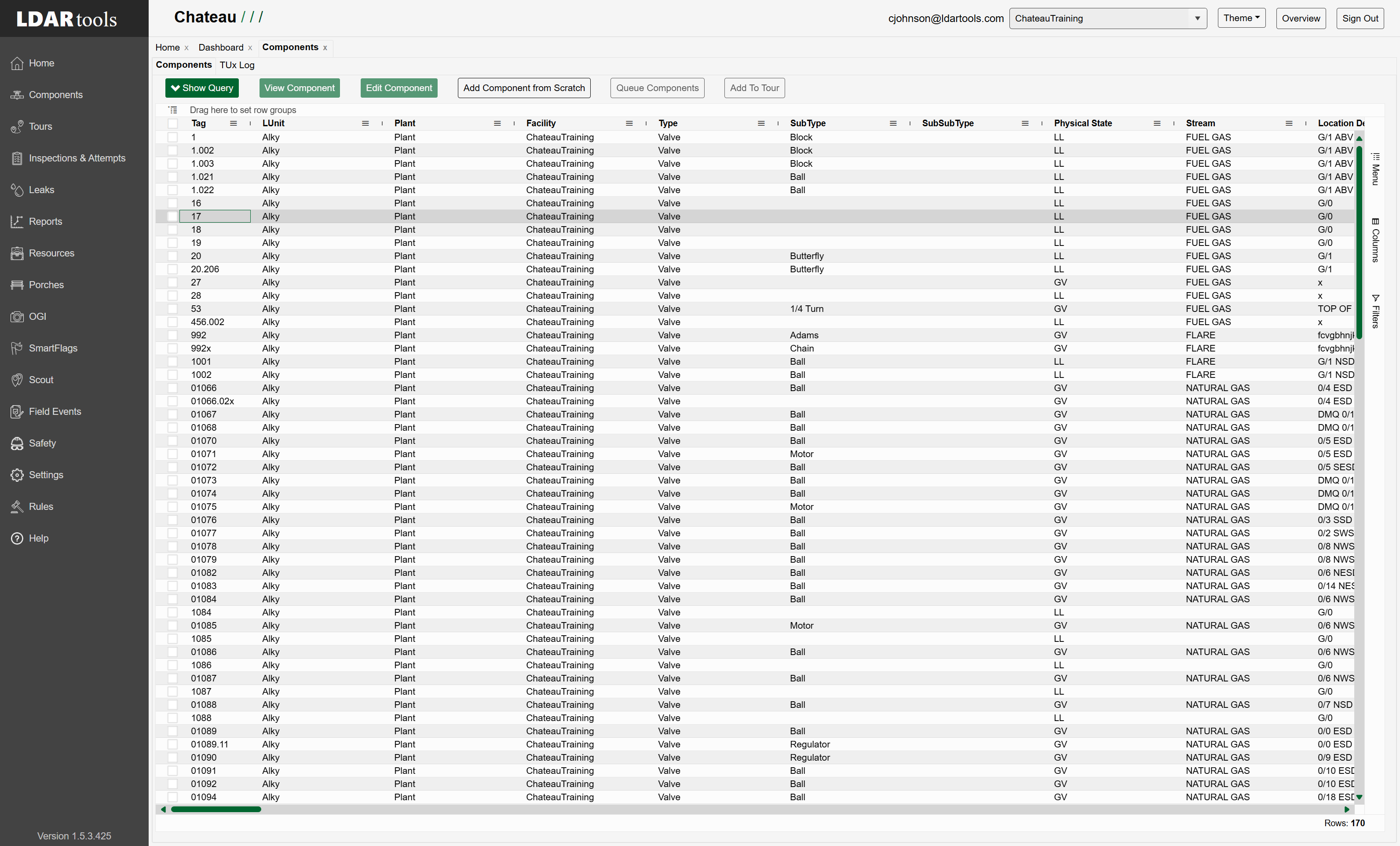Select the Components sub-tab
This screenshot has height=846, width=1400.
click(183, 65)
